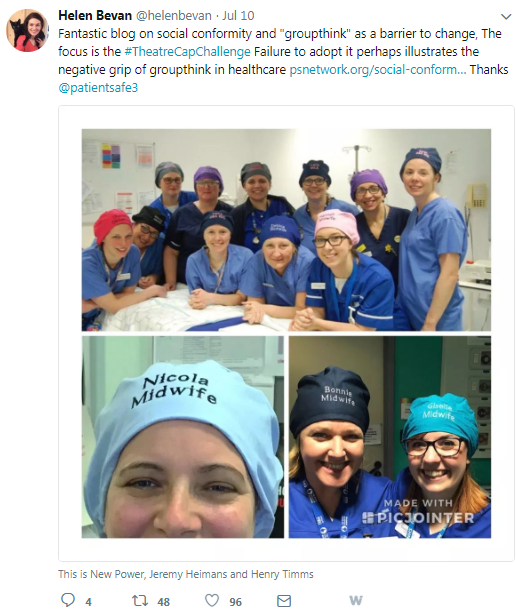
Task: Click the gray W icon below tweet
Action: (356, 600)
